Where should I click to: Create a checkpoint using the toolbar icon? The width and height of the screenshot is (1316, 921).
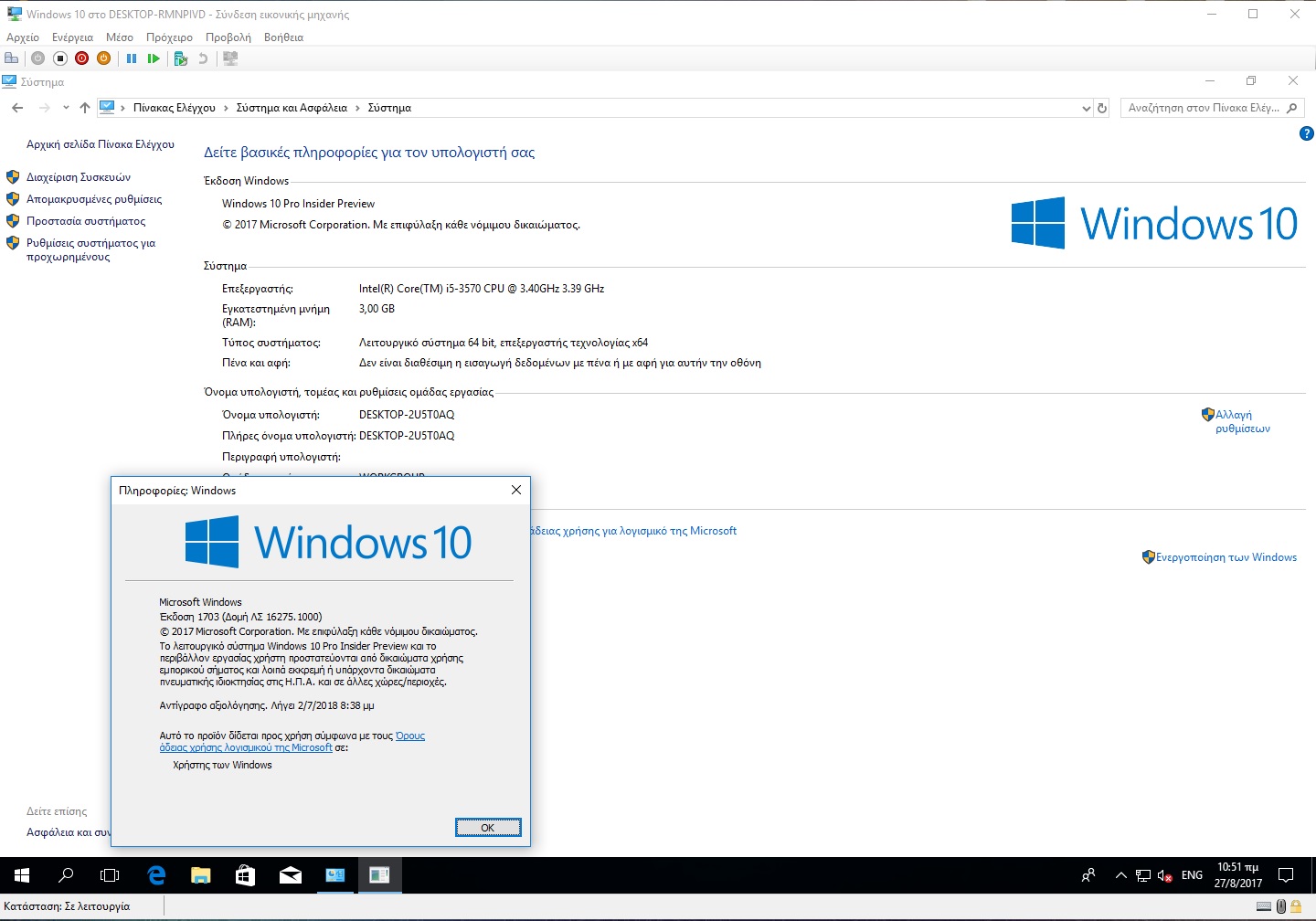coord(181,58)
